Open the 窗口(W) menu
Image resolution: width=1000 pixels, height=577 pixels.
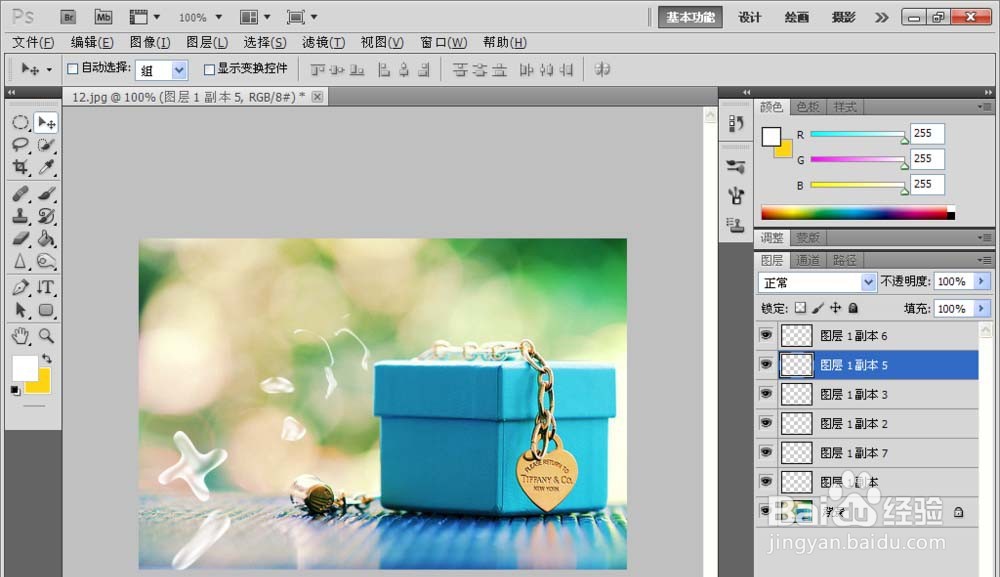coord(443,43)
